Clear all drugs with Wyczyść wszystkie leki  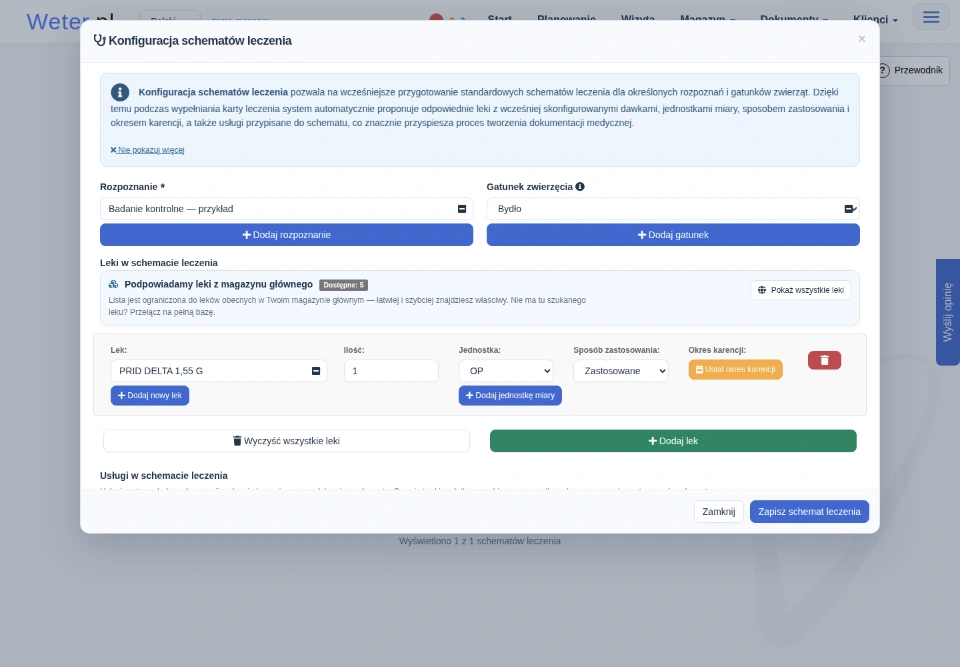coord(287,441)
